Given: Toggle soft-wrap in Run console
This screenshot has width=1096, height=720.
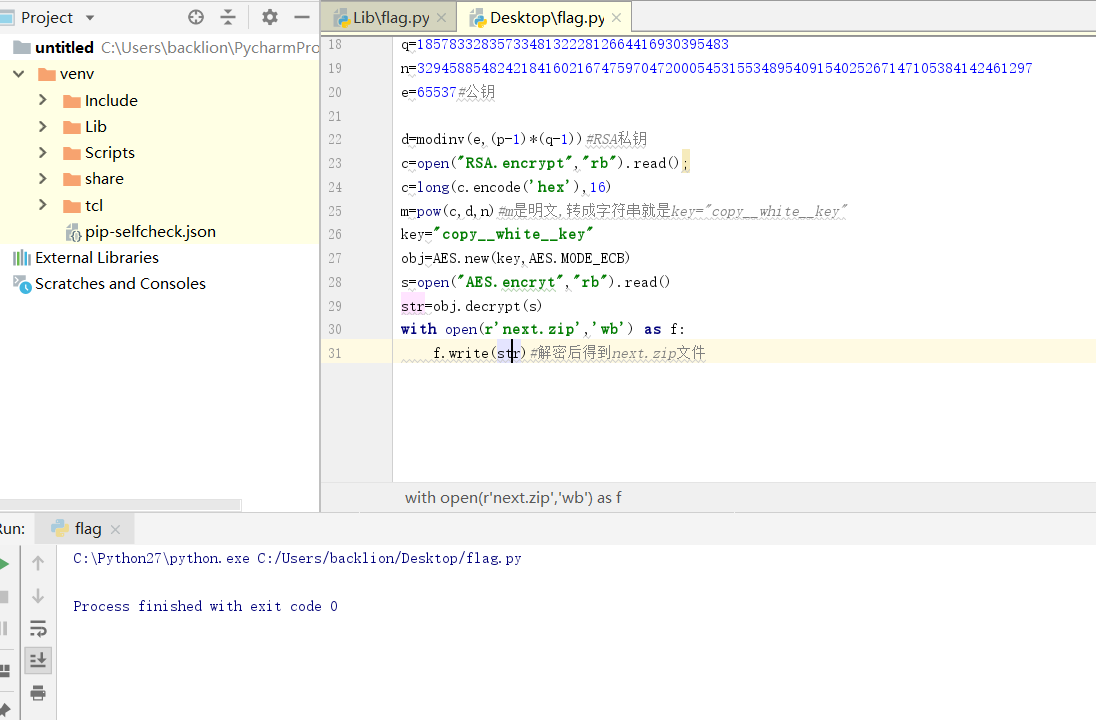Looking at the screenshot, I should 38,628.
